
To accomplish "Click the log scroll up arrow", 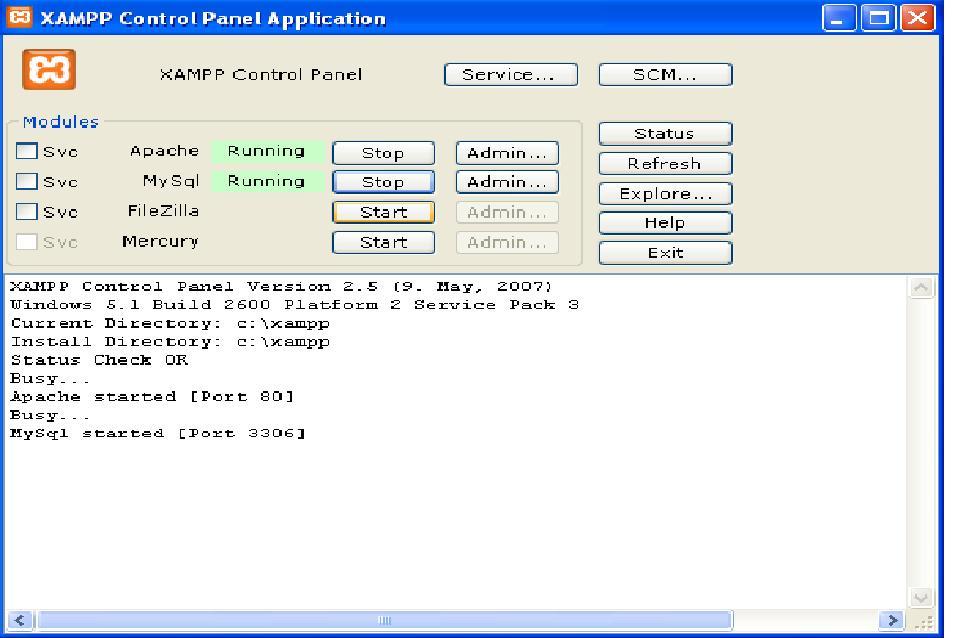I will (x=921, y=287).
